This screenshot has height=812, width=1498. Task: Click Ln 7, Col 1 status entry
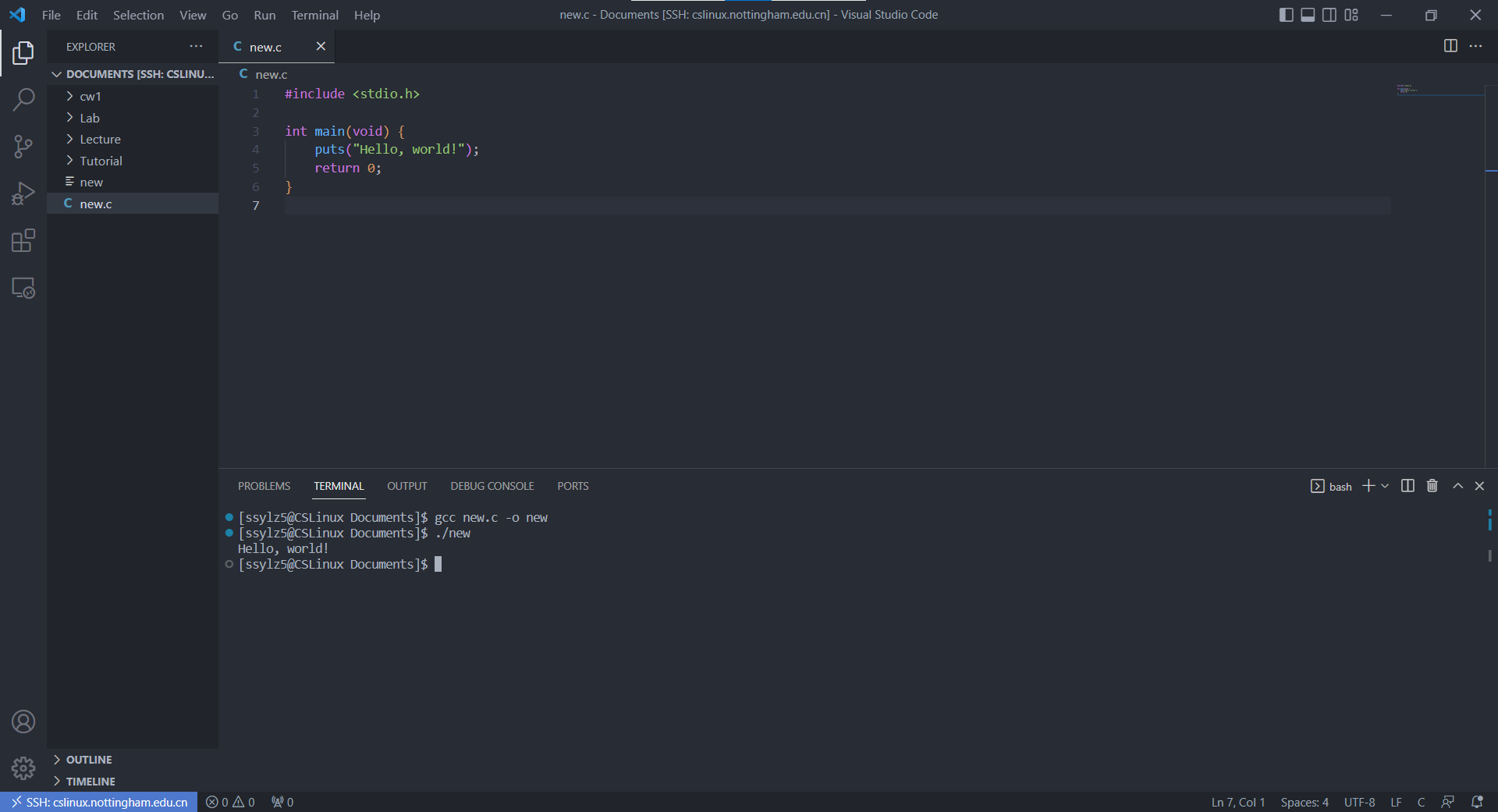pyautogui.click(x=1238, y=802)
